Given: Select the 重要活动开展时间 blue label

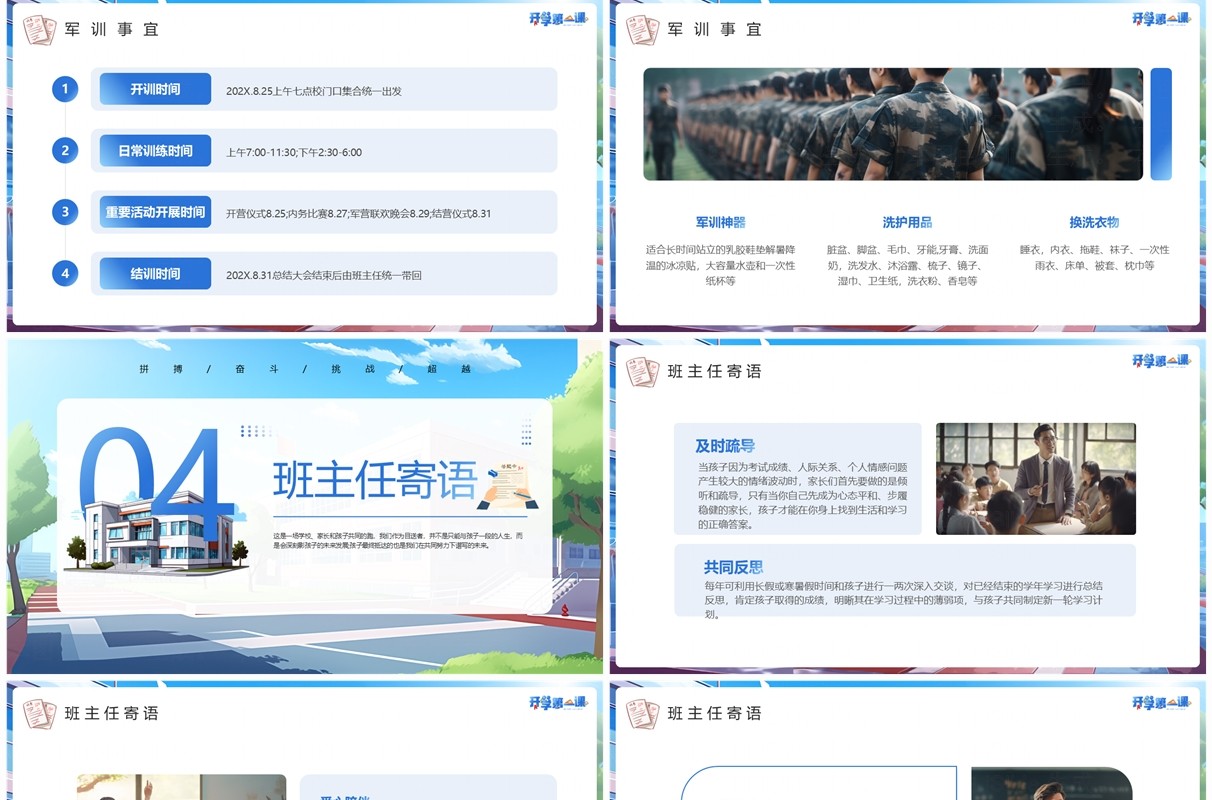Looking at the screenshot, I should pos(155,212).
